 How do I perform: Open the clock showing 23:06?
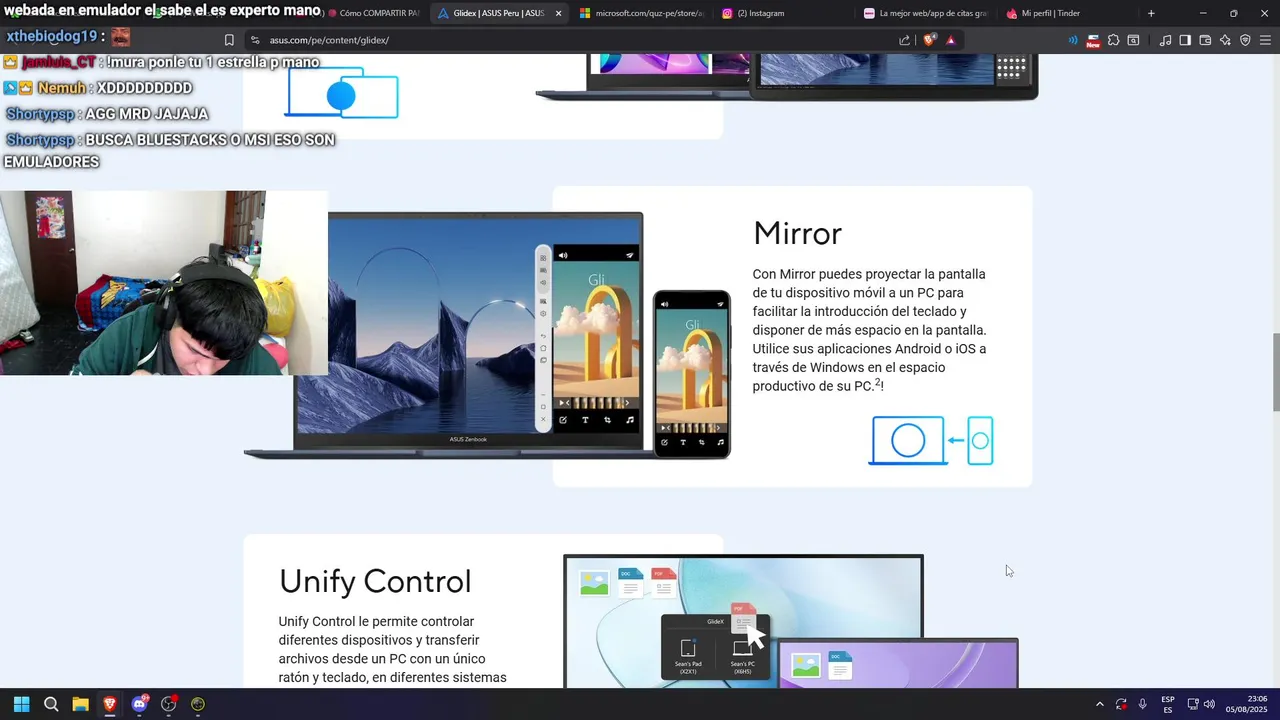pyautogui.click(x=1247, y=704)
